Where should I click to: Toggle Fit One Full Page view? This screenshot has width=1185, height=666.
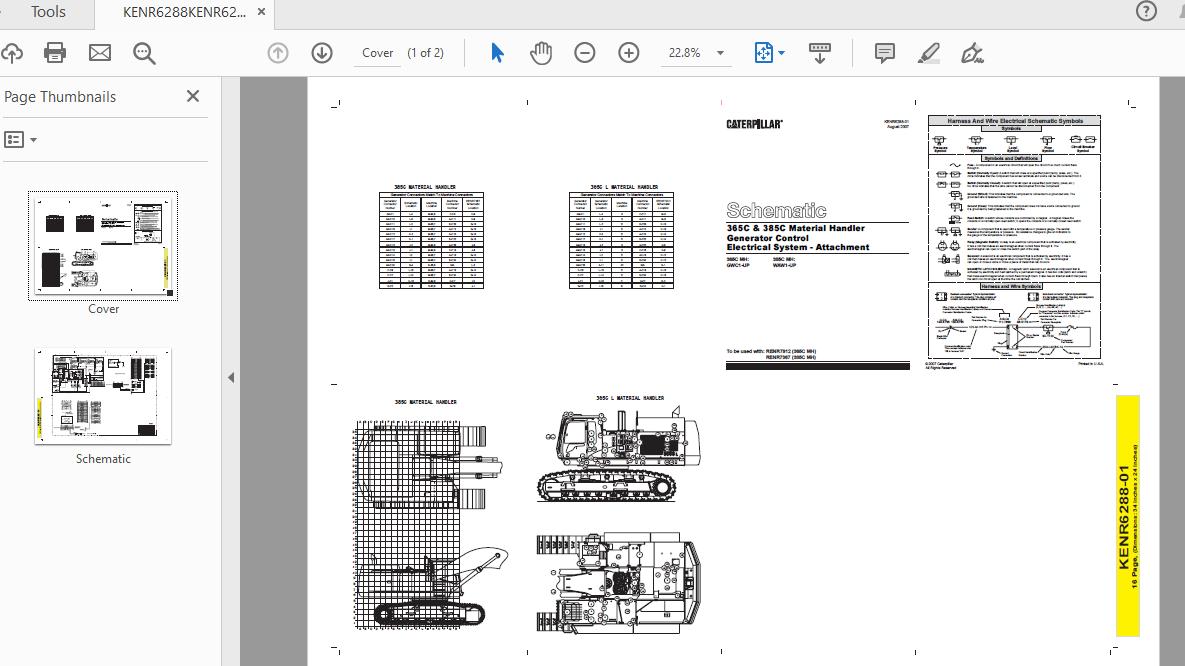[762, 53]
